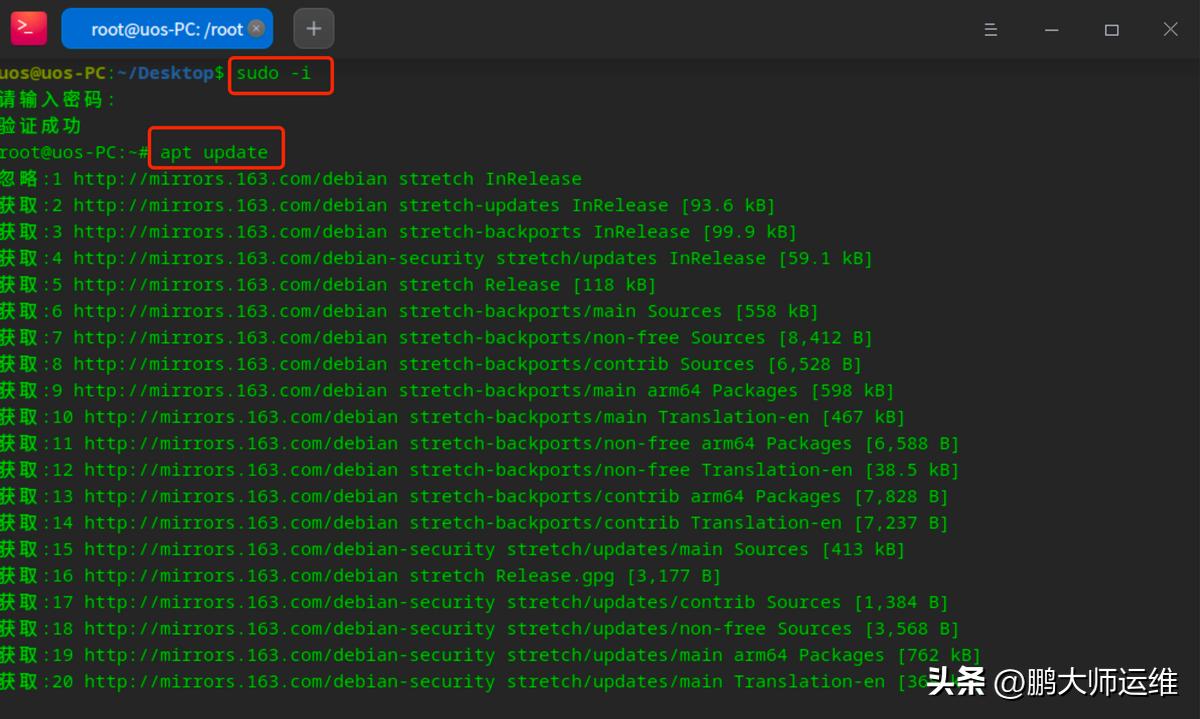Click the minimize window icon
Image resolution: width=1200 pixels, height=719 pixels.
1051,29
